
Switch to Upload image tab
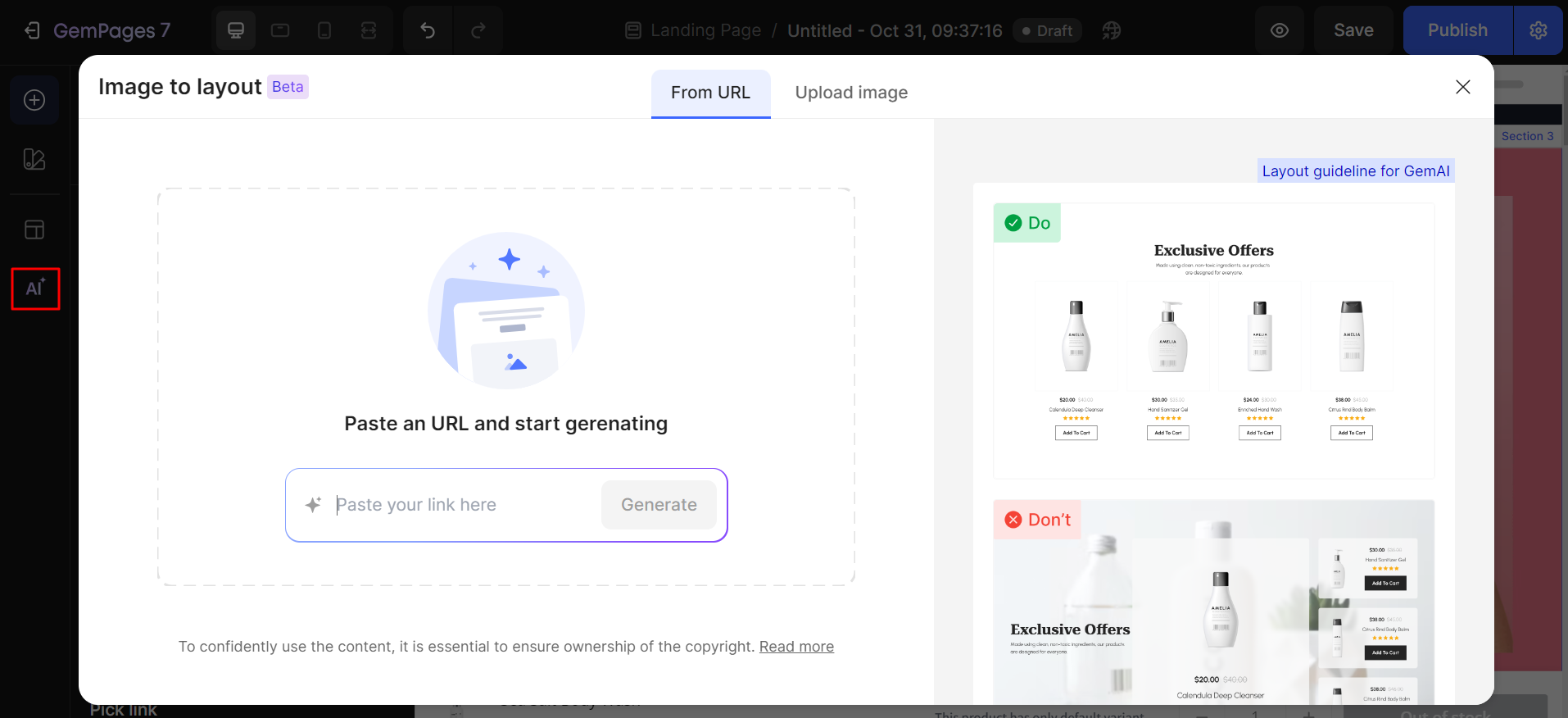pyautogui.click(x=851, y=93)
